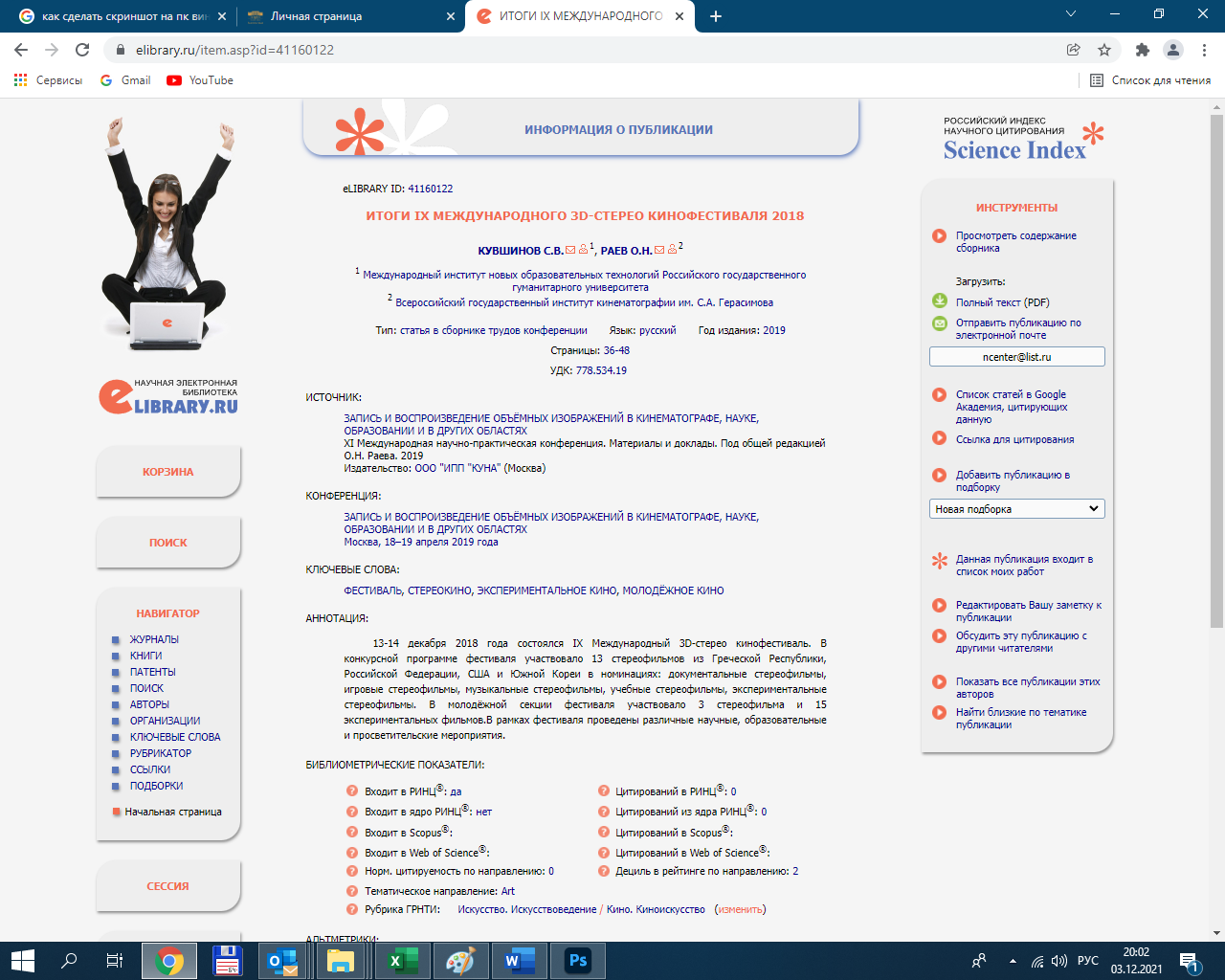Go to Начальная страница
Screen dimensions: 1225x980
173,812
